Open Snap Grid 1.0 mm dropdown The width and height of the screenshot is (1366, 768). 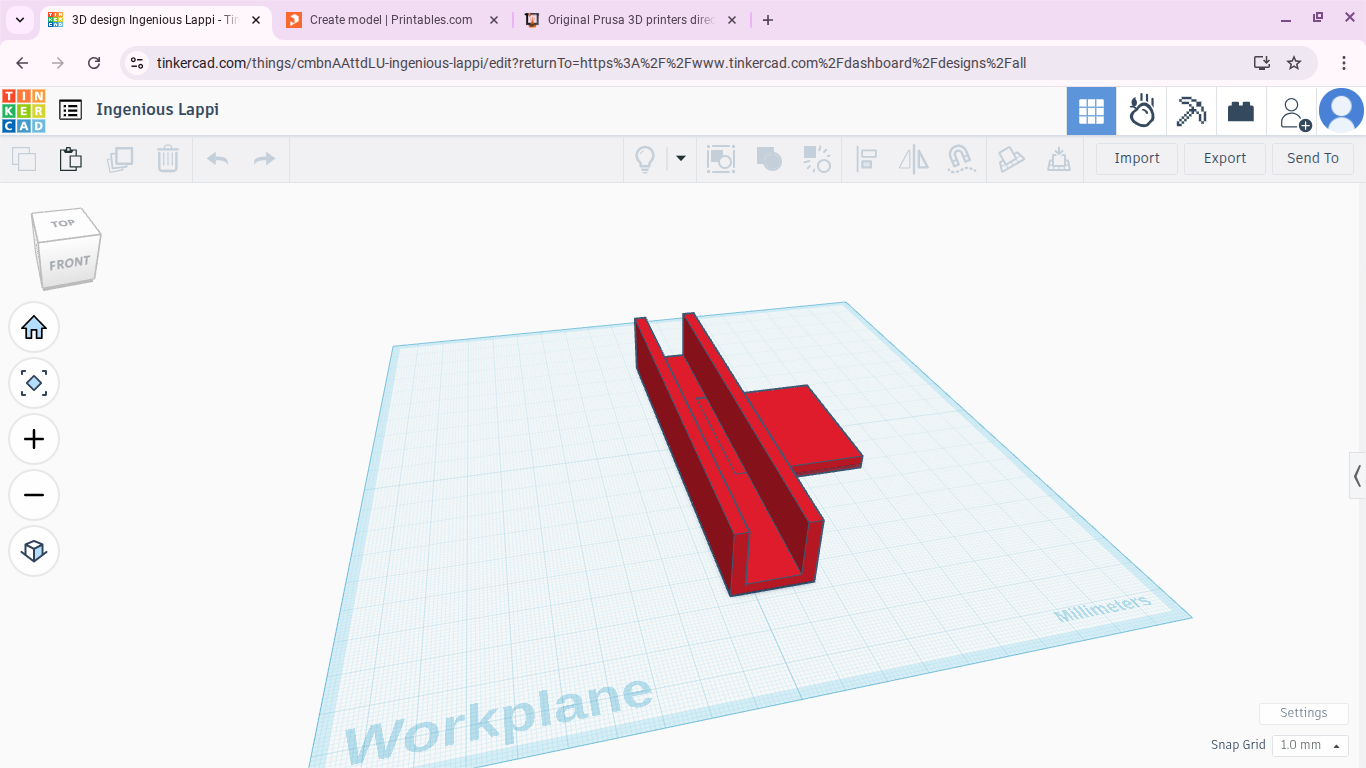(x=1310, y=745)
